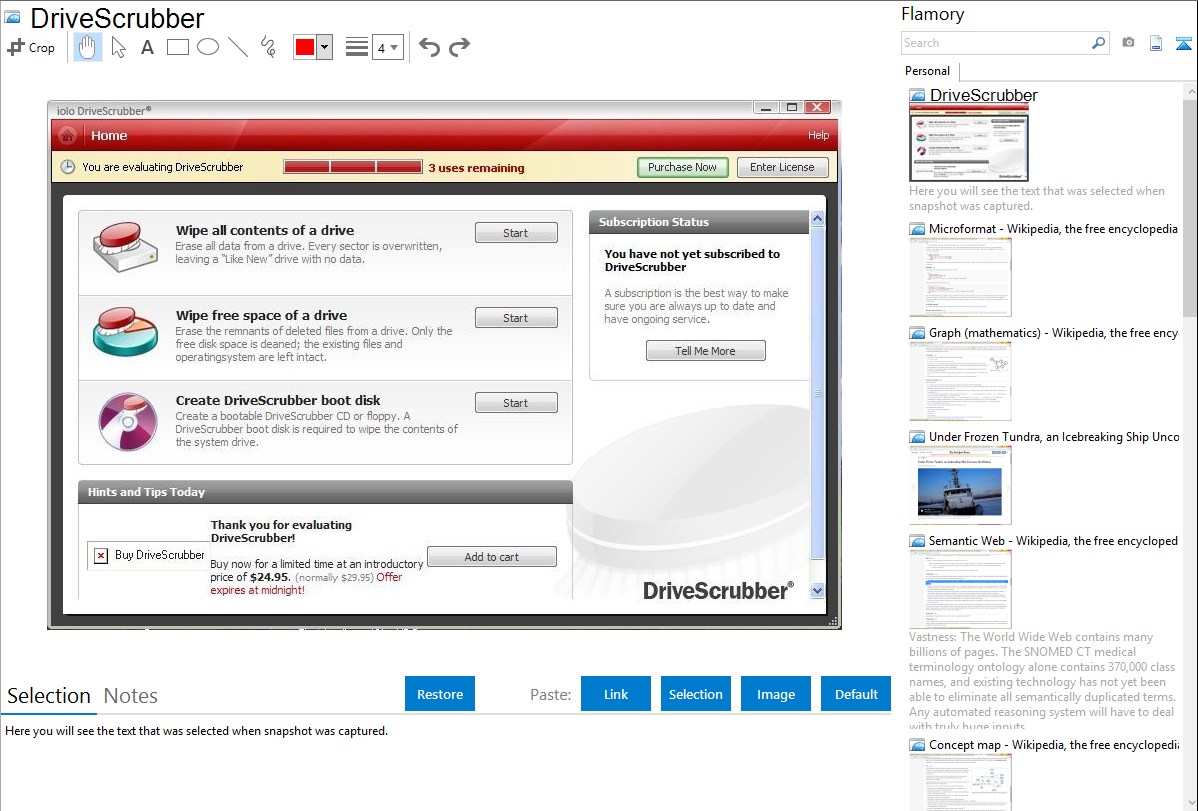Select the ellipse shape tool

pos(208,47)
